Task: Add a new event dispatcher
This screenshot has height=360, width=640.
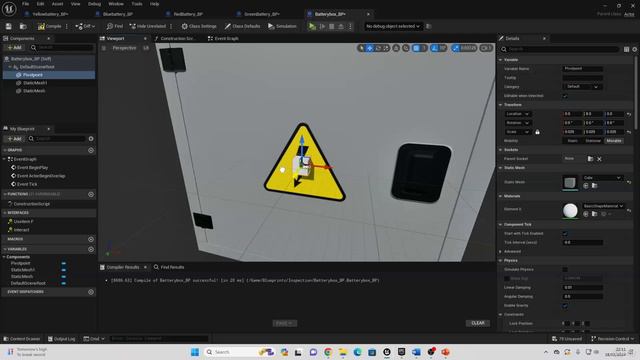Action: [91, 292]
